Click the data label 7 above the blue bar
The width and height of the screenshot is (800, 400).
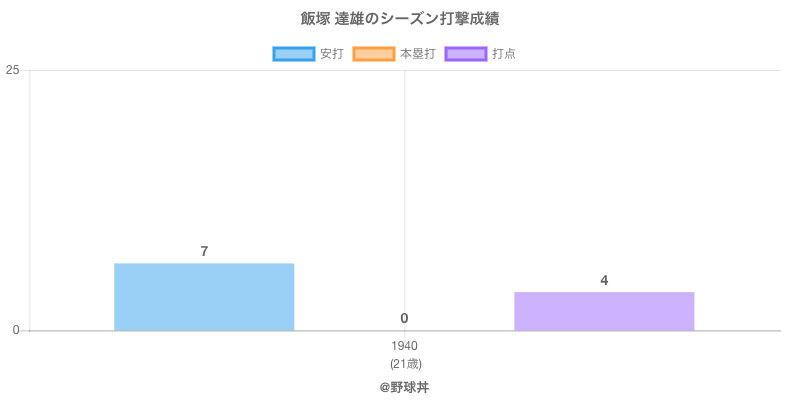pyautogui.click(x=204, y=251)
